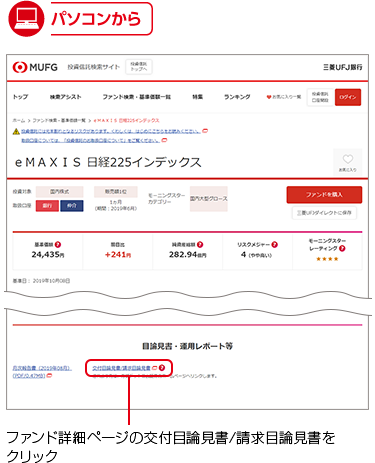Viewport: 375px width, 463px height.
Task: Click the help icon next to 純資産総額
Action: click(200, 244)
